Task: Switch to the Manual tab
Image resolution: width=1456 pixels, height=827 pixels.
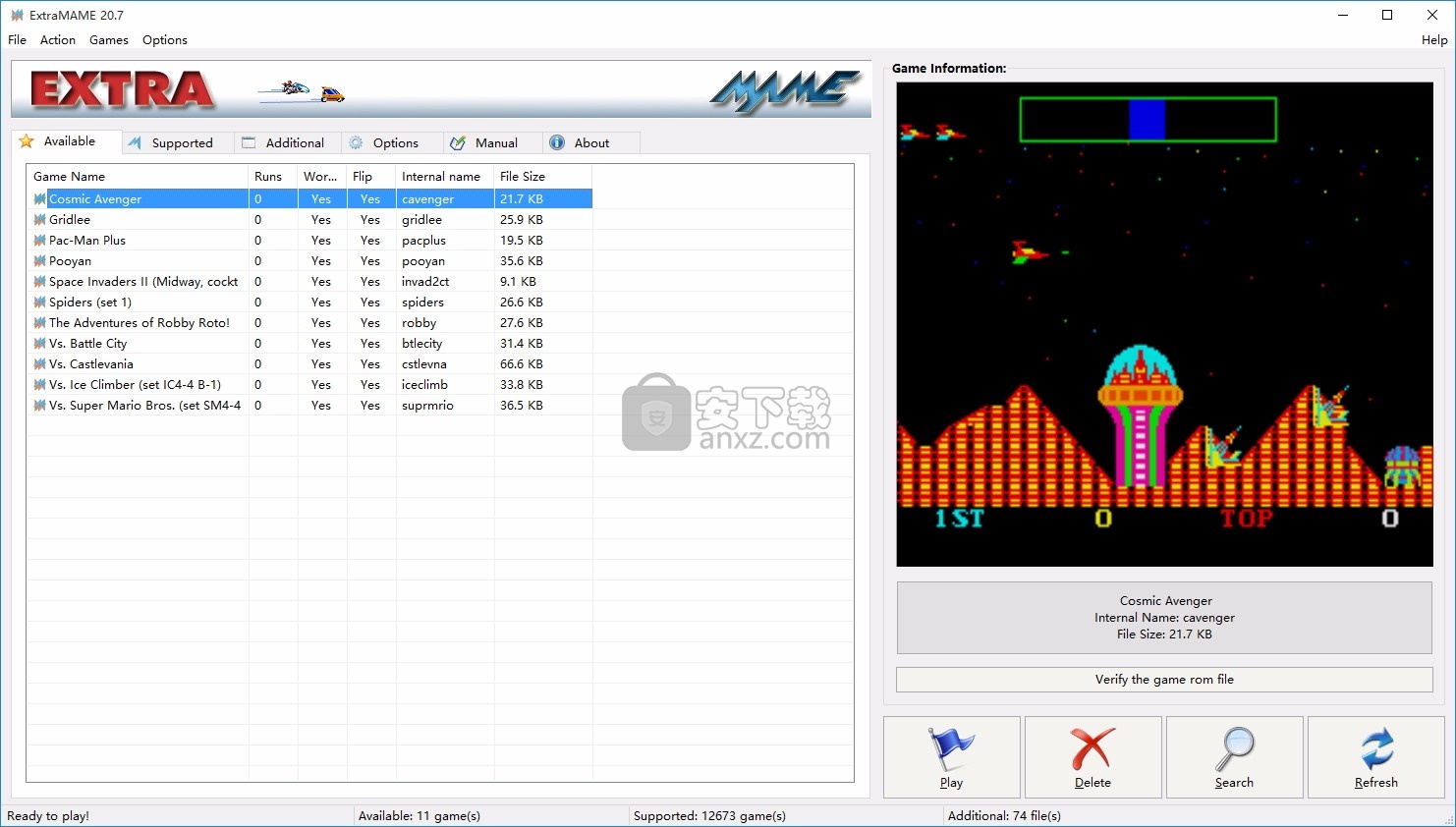Action: coord(492,142)
